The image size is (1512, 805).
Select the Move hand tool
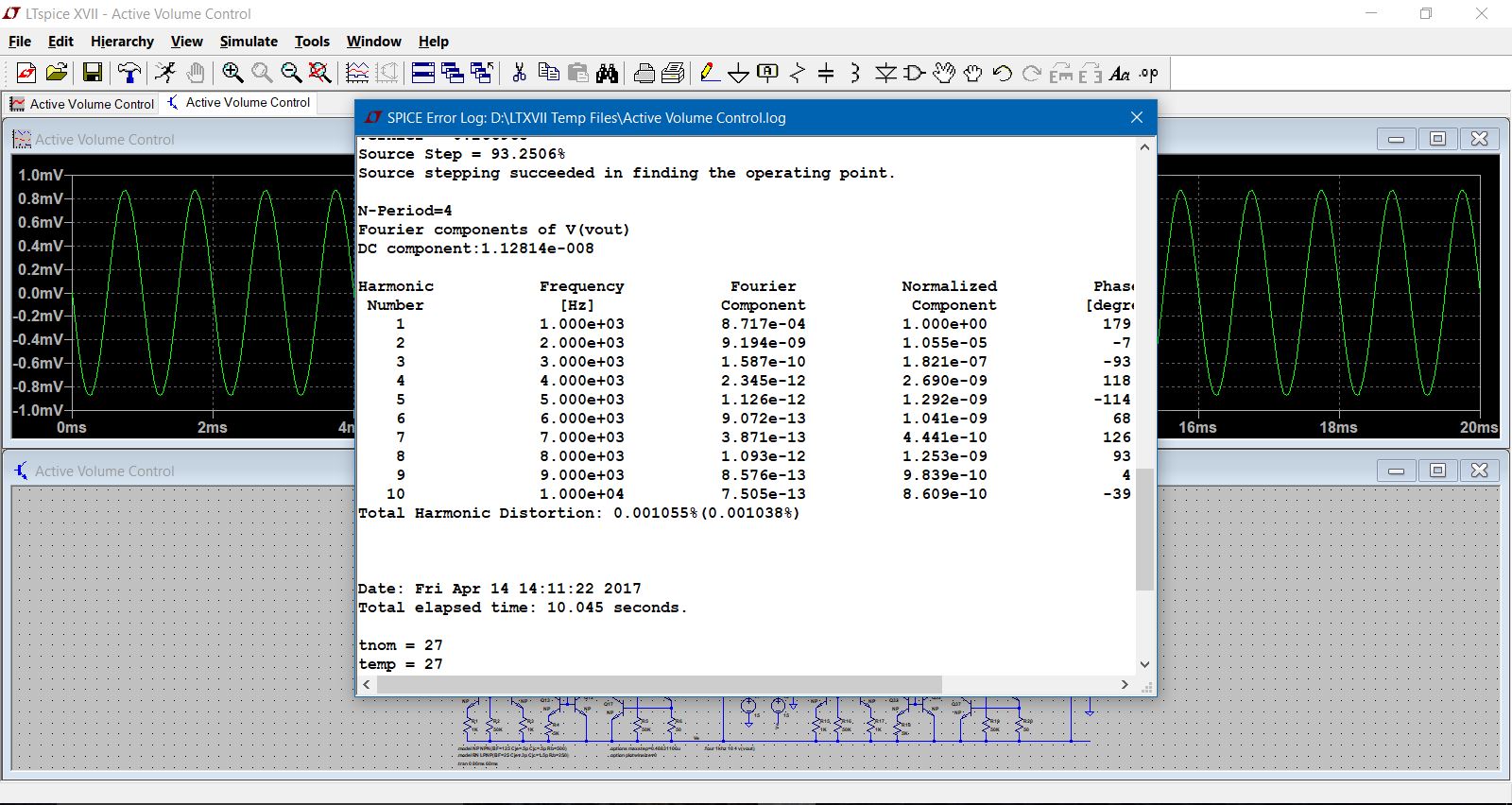(x=943, y=73)
